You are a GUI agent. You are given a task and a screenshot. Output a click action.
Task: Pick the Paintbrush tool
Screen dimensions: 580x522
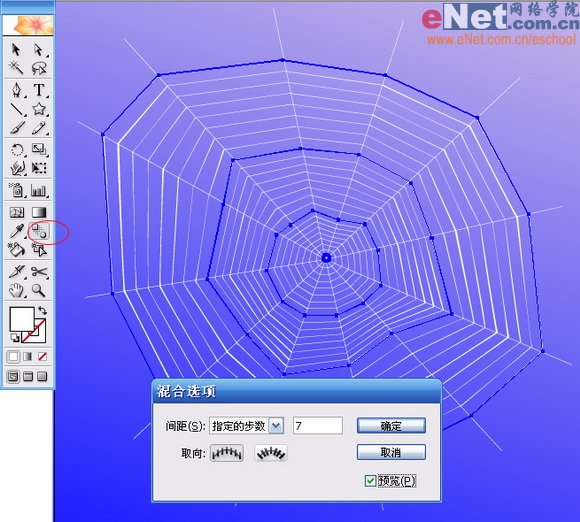17,128
